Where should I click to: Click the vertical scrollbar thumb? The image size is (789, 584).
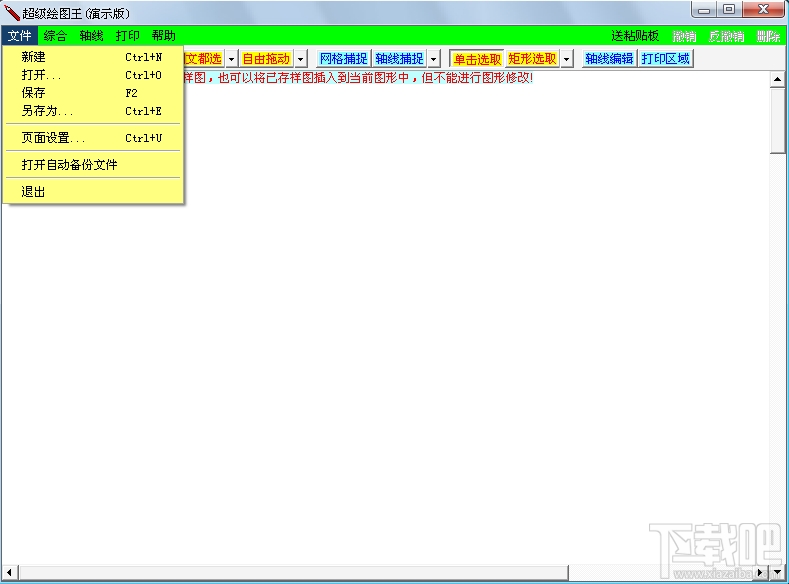click(777, 121)
